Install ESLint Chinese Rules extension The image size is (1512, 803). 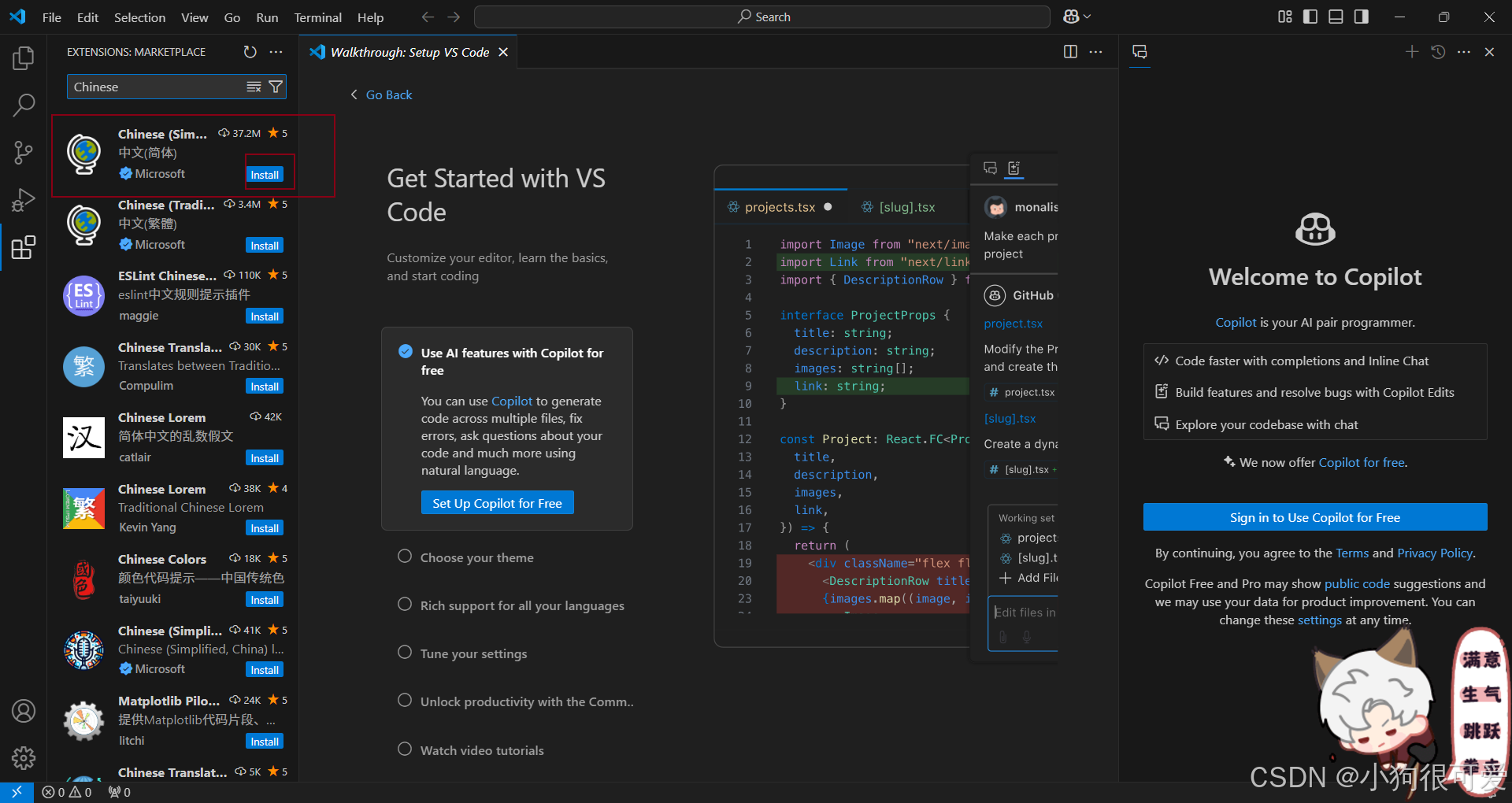265,316
